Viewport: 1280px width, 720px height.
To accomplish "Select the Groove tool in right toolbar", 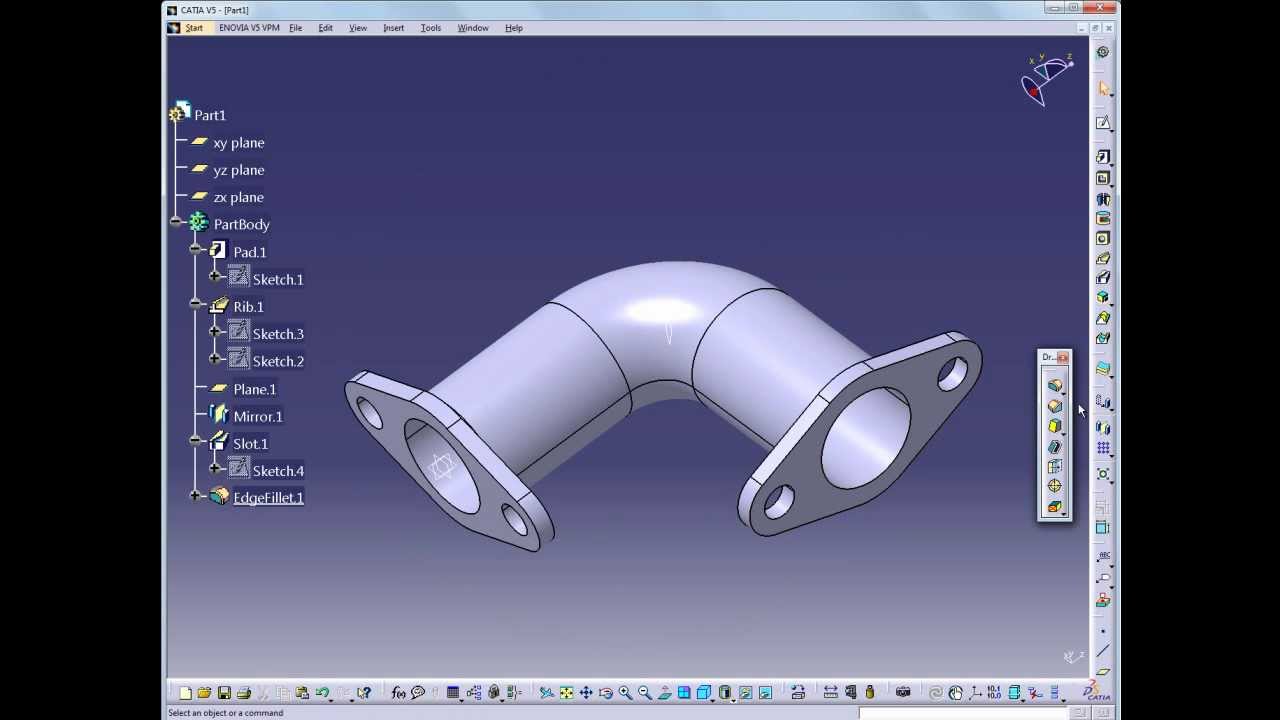I will click(1103, 218).
